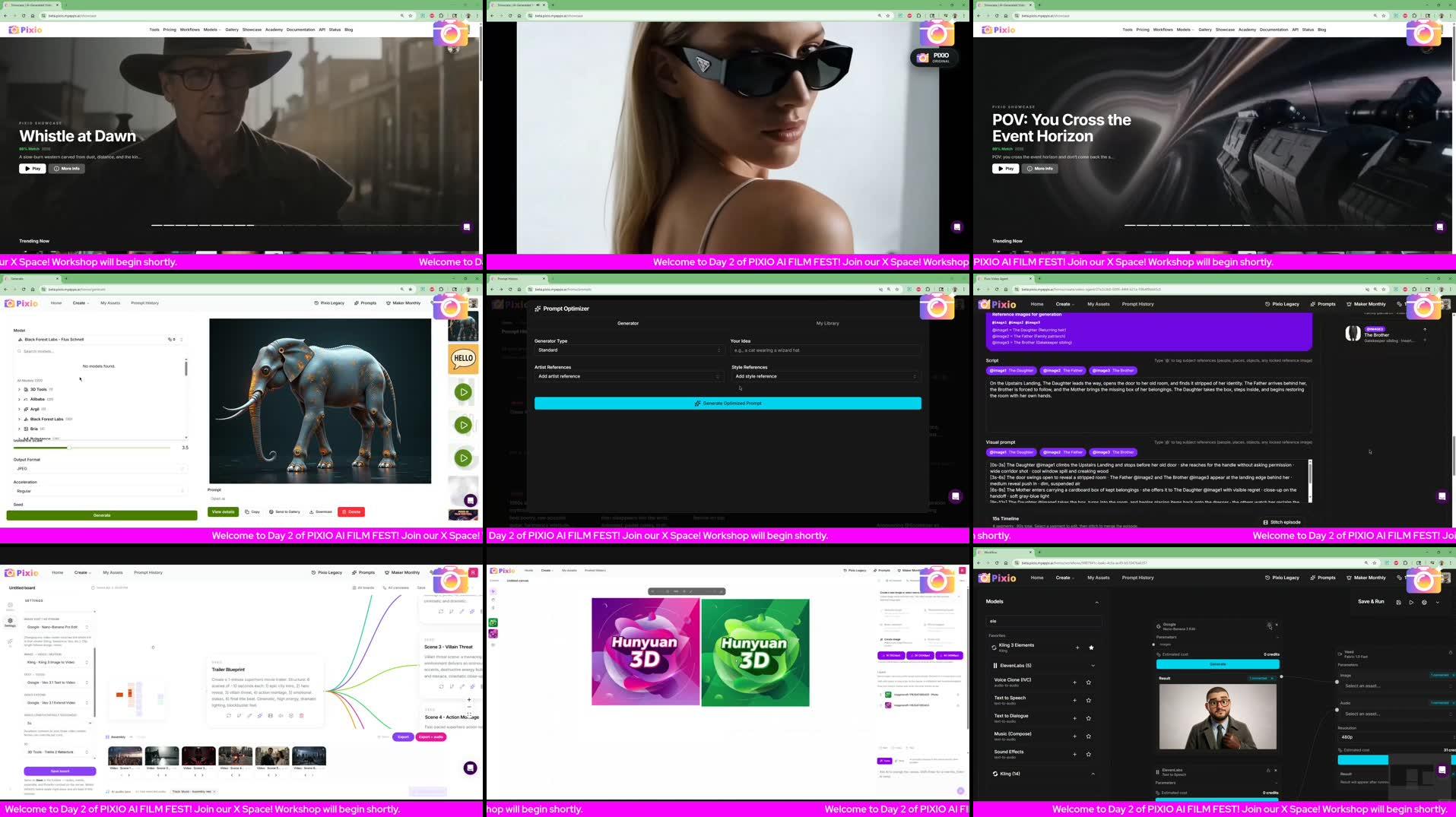Screen dimensions: 1456x817
Task: Toggle the favorite star on Kling 3 Elements
Action: pyautogui.click(x=1090, y=648)
